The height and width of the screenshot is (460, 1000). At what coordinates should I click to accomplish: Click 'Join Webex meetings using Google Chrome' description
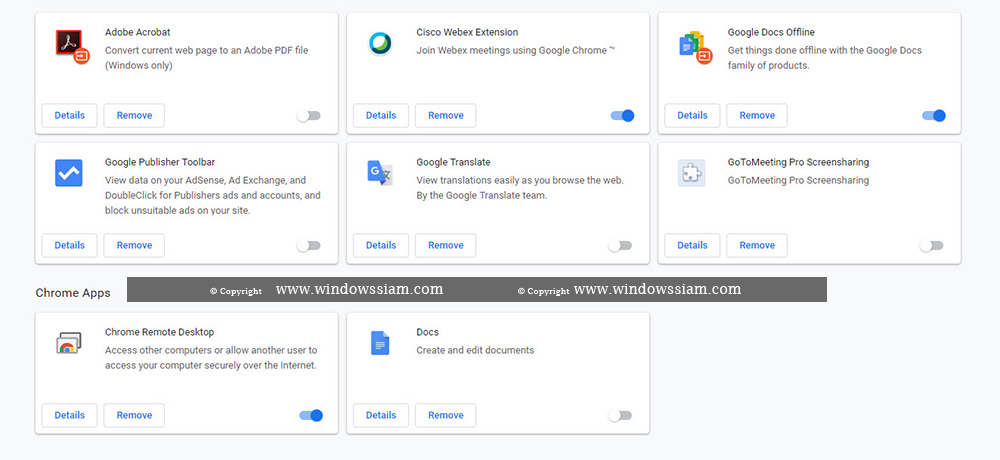coord(515,50)
